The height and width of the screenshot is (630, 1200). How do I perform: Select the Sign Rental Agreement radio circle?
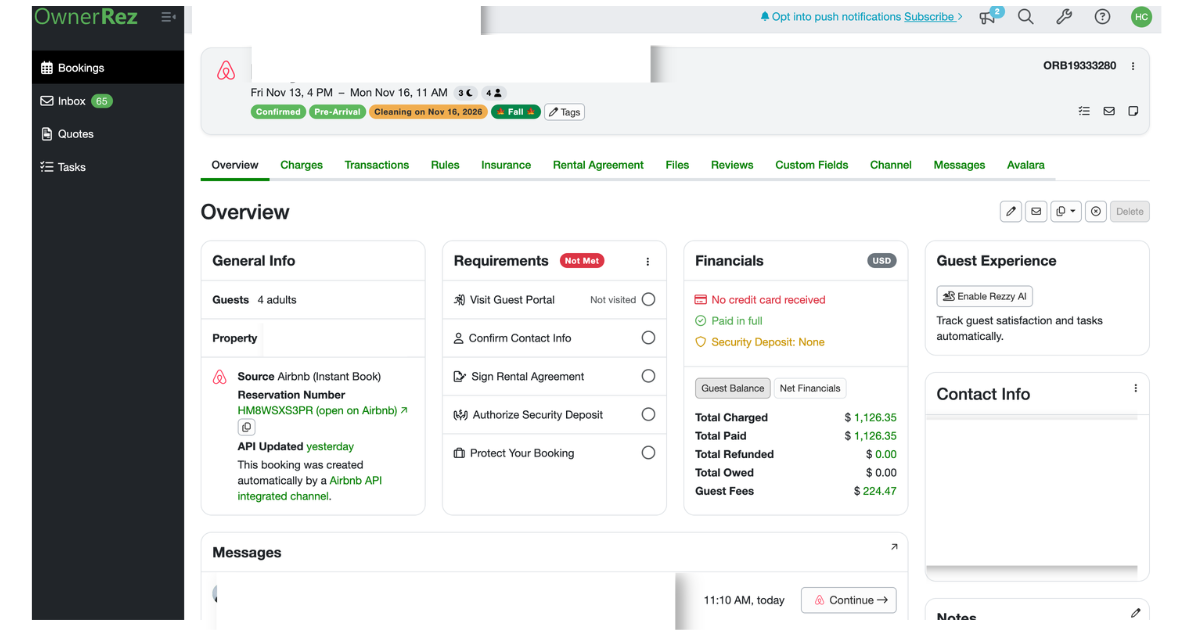point(648,376)
